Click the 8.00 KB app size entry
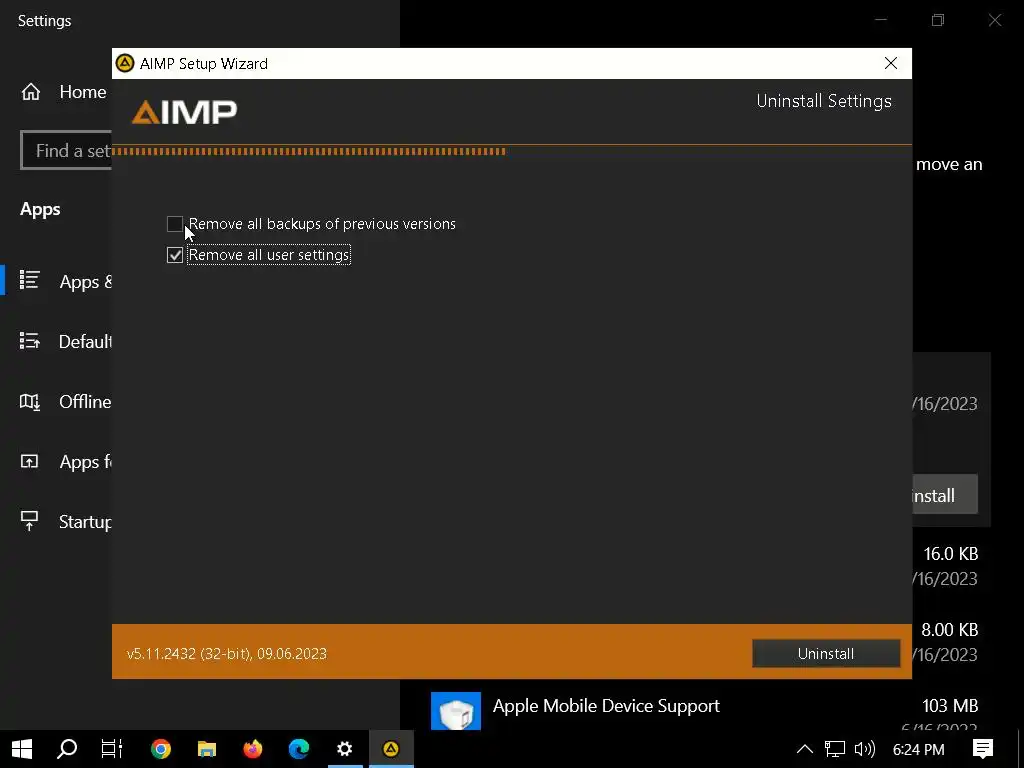 point(949,630)
